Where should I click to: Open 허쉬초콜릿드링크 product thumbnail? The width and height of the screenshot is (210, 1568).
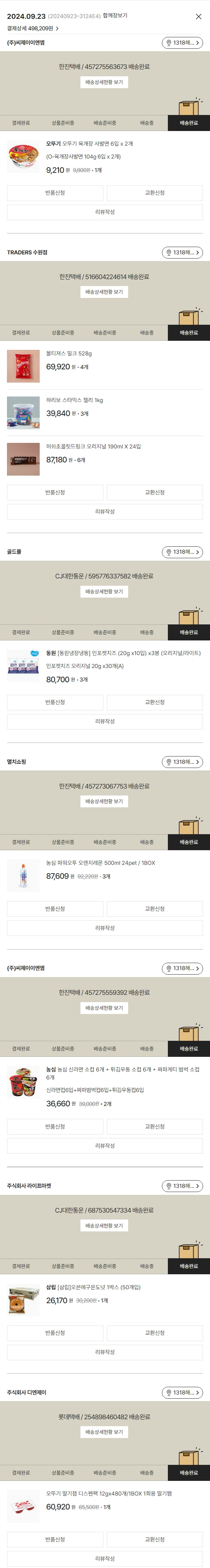click(x=23, y=459)
